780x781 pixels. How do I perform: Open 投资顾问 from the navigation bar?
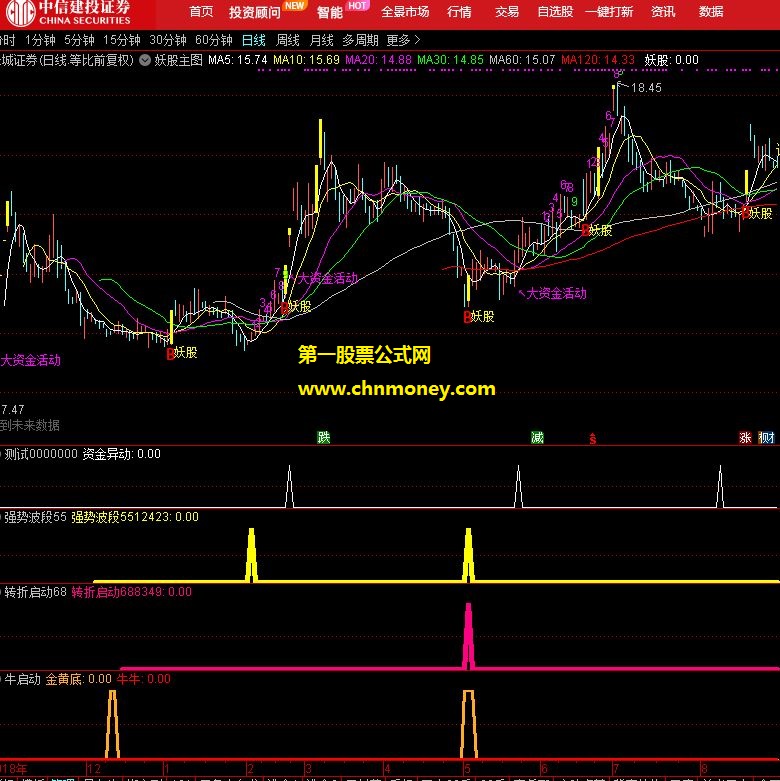coord(255,12)
